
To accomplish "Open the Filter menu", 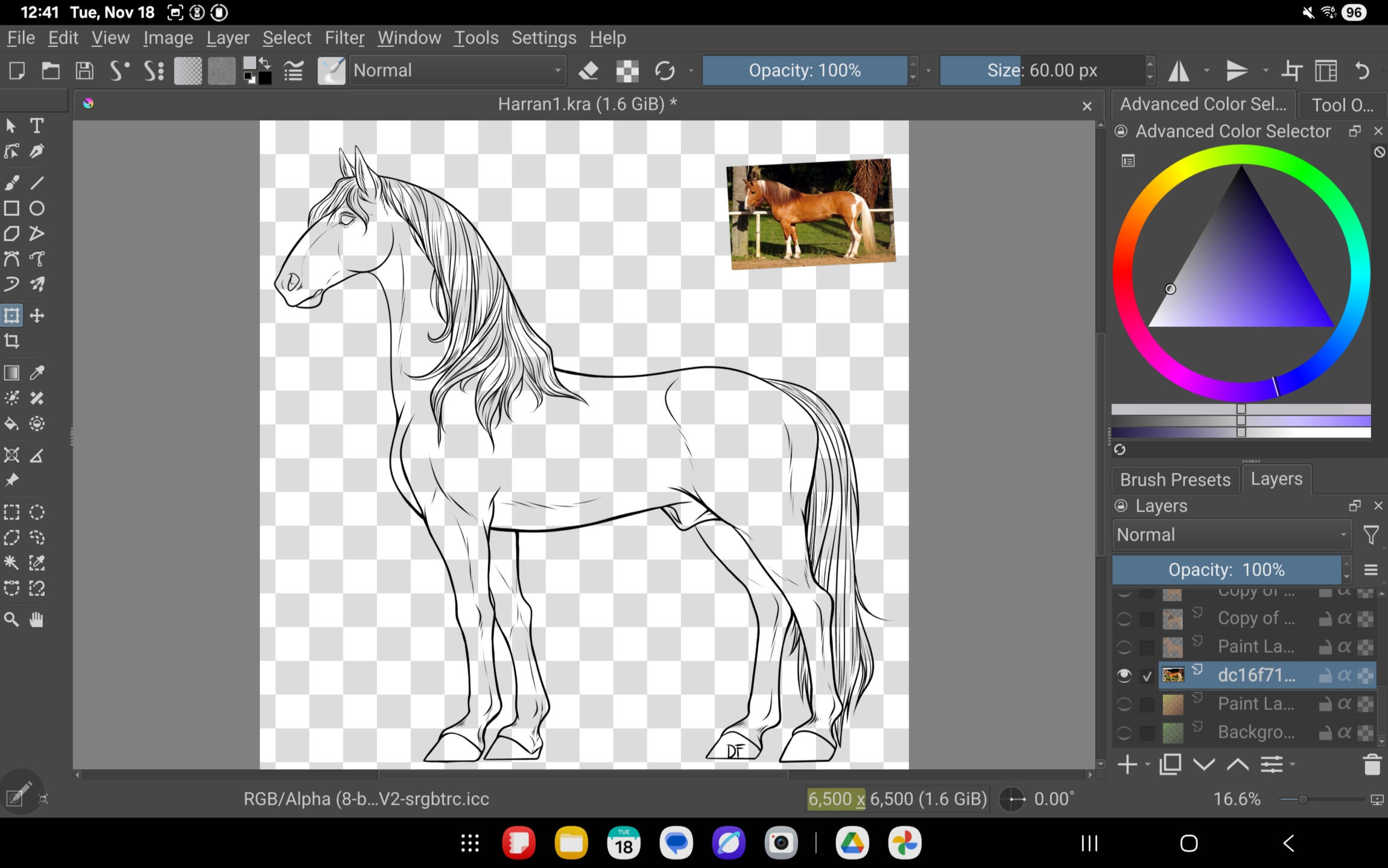I will click(344, 38).
